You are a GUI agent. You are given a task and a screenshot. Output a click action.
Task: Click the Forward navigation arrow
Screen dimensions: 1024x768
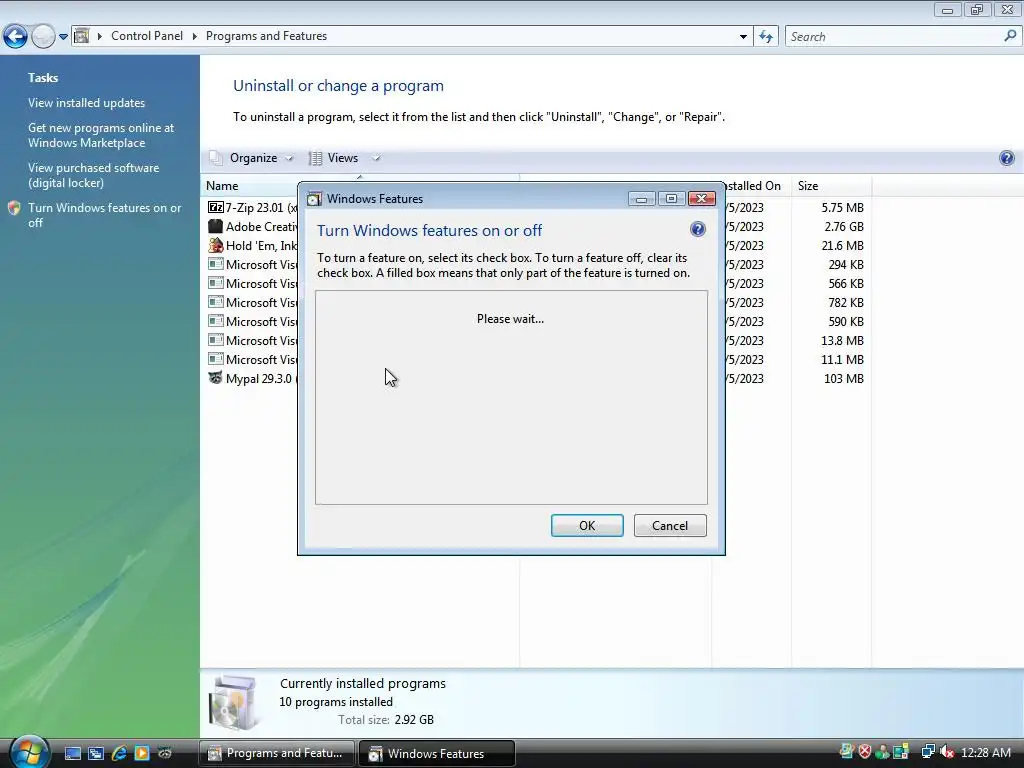coord(43,36)
